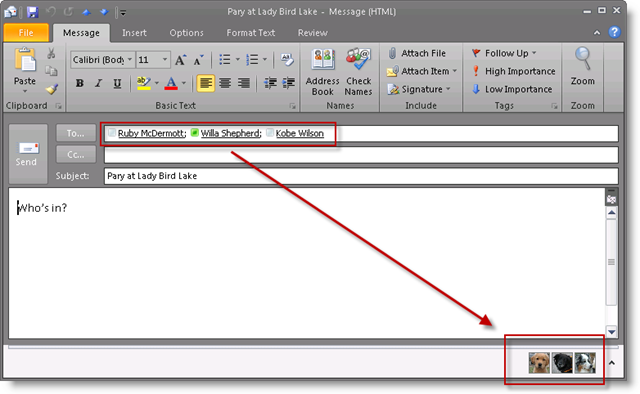Click the Shrink Font icon

pyautogui.click(x=198, y=60)
